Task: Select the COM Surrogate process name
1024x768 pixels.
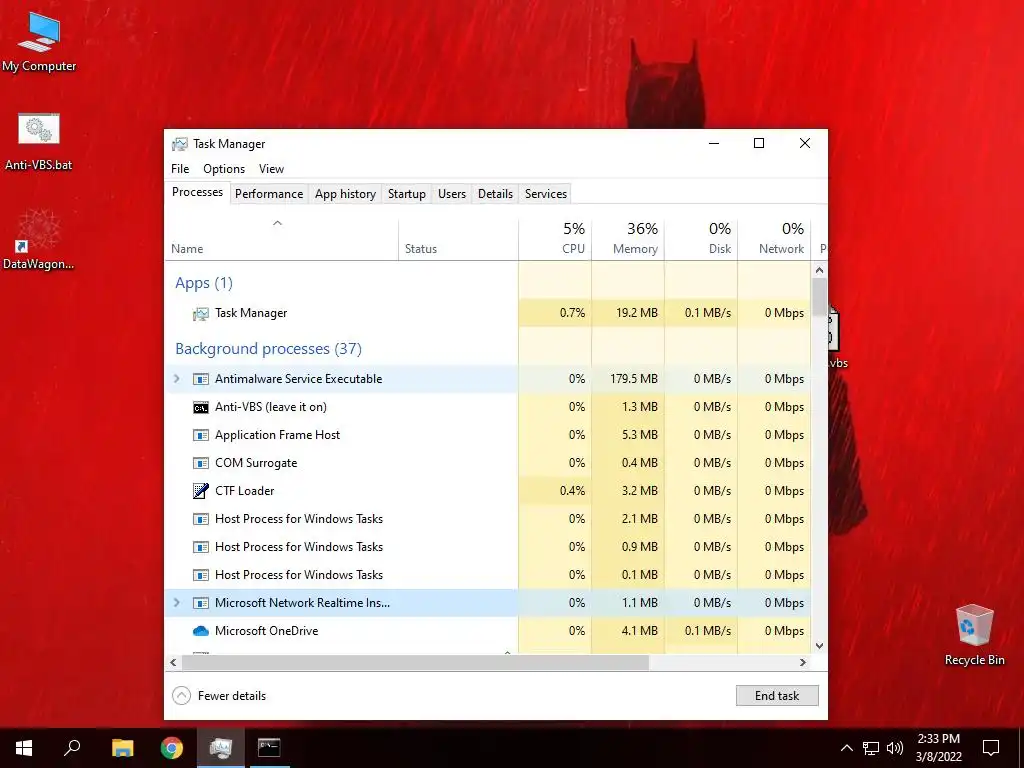Action: (x=256, y=463)
